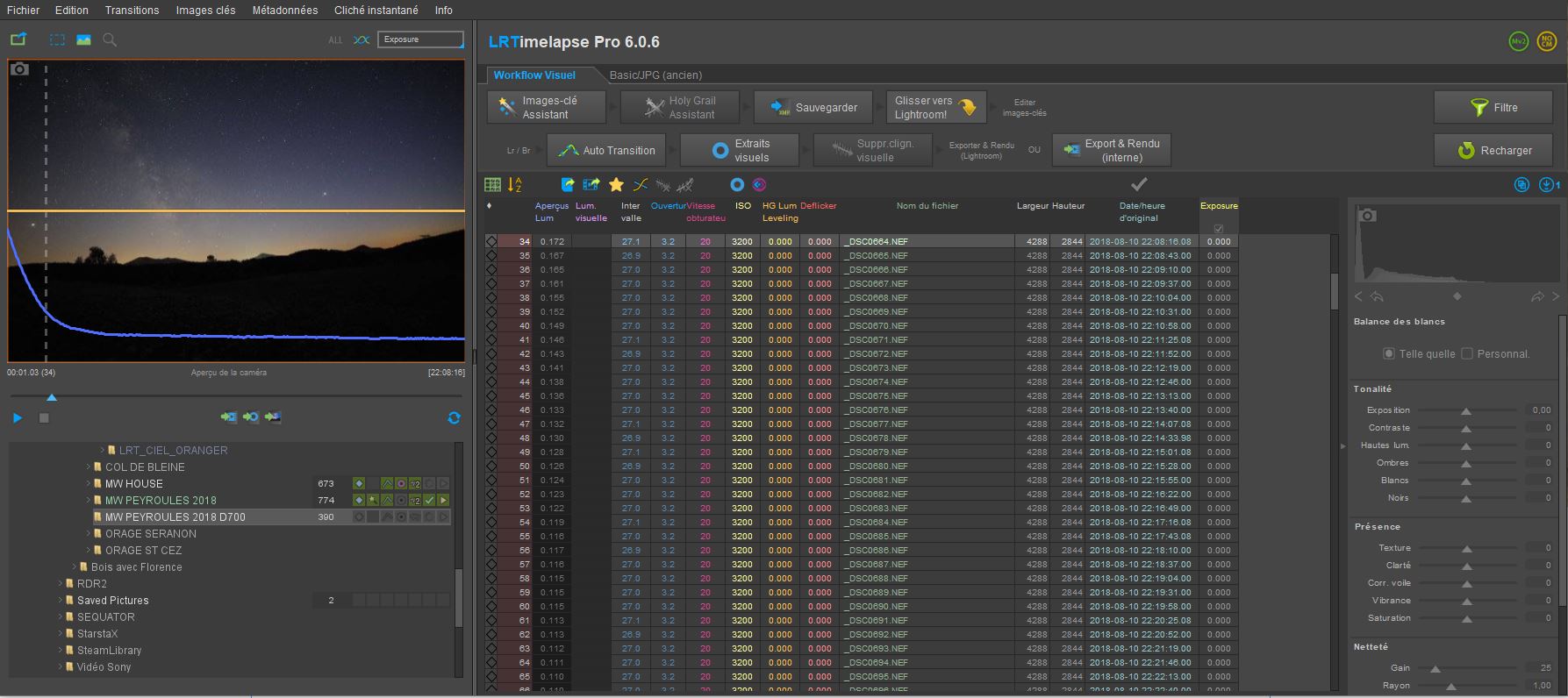Click the yellow star icon in table toolbar
This screenshot has width=1568, height=698.
[x=616, y=184]
